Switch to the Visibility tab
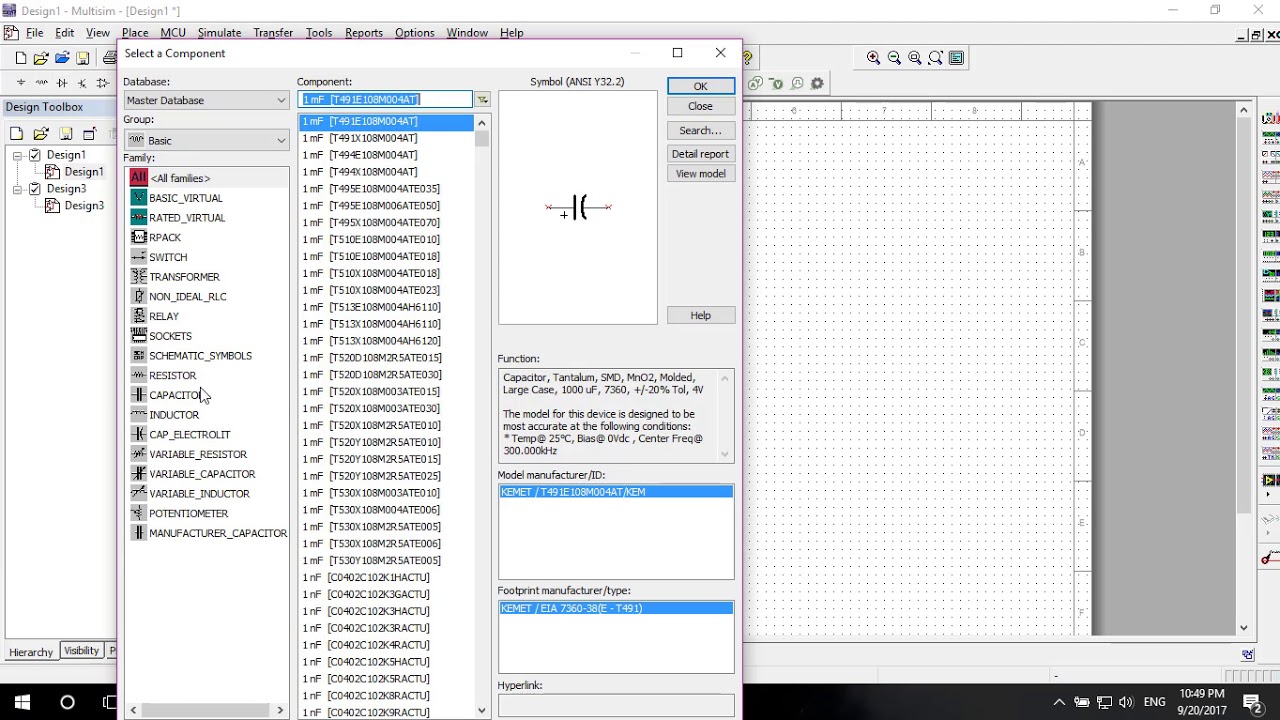The height and width of the screenshot is (720, 1280). (x=81, y=650)
